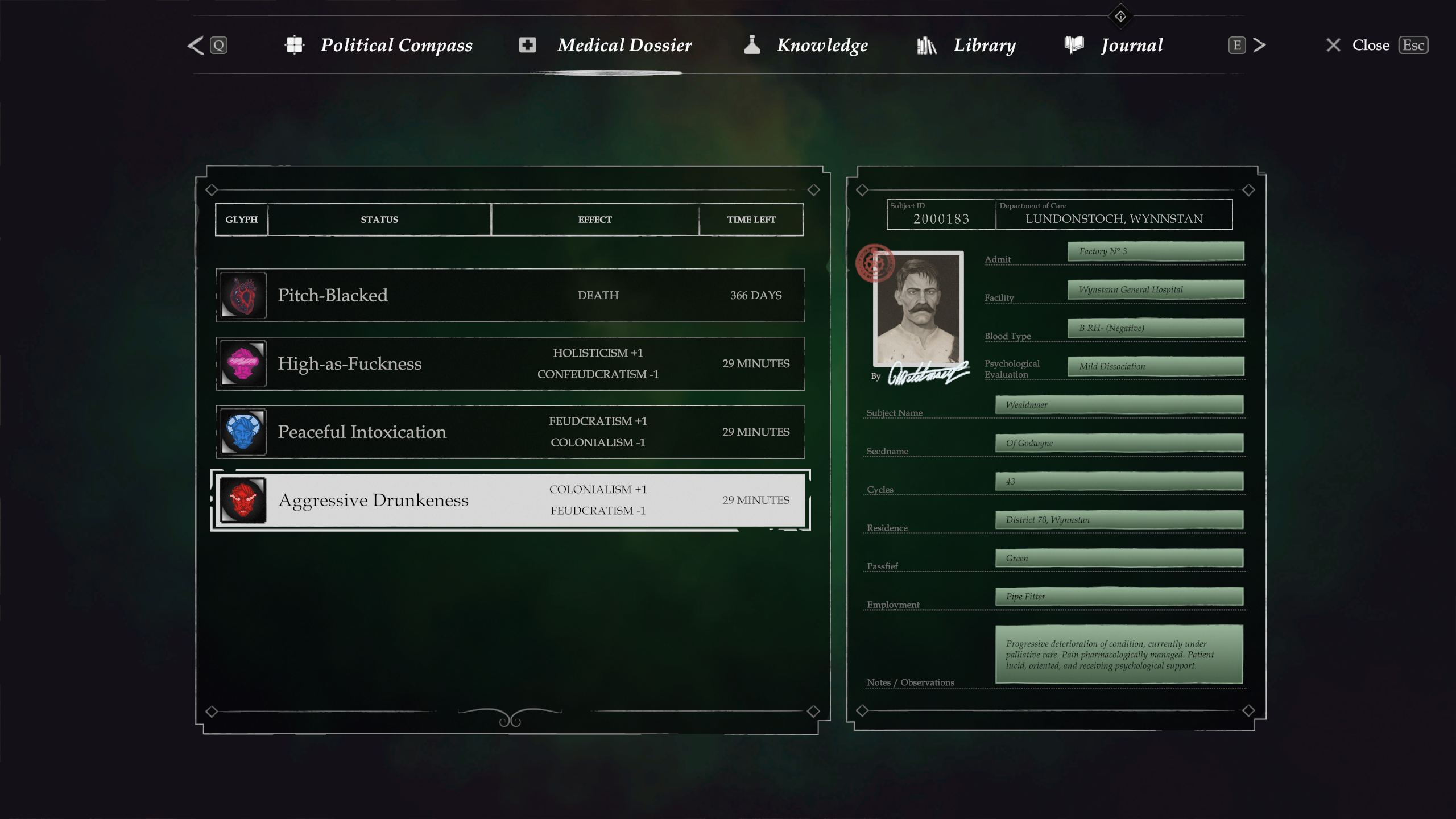Click the Library books icon
The image size is (1456, 819).
click(926, 45)
